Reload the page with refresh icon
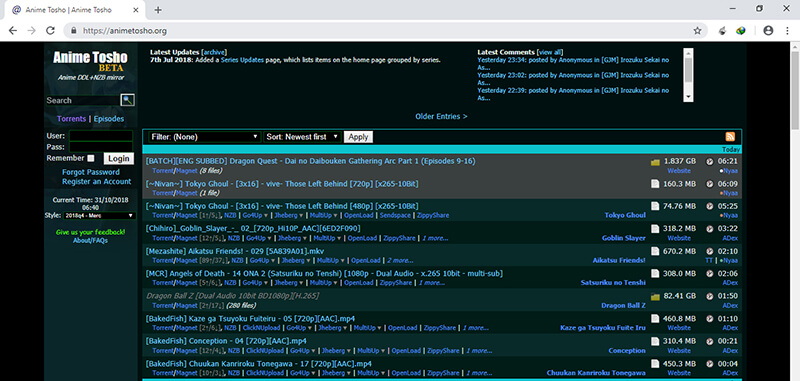This screenshot has height=381, width=800. click(50, 31)
